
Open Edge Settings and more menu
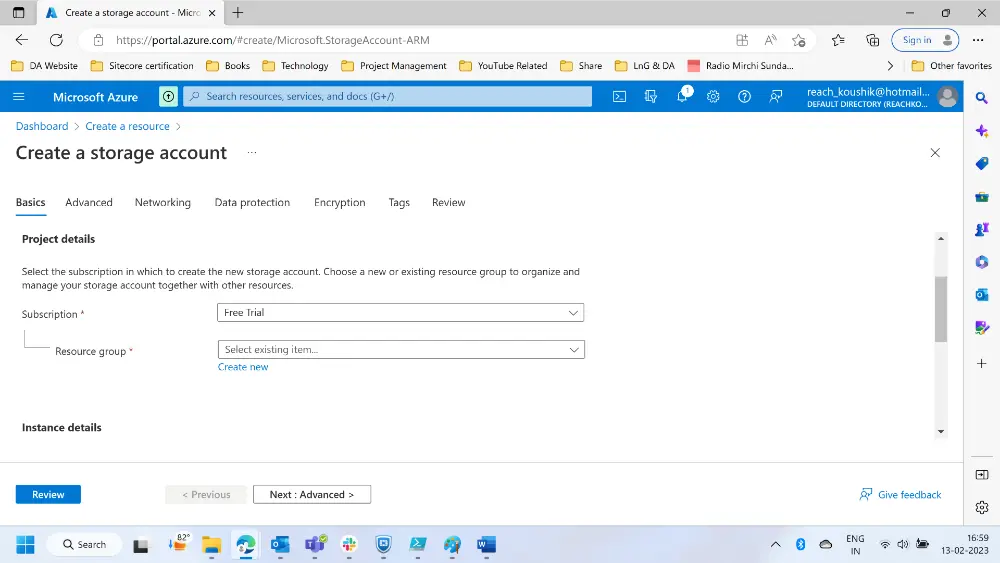tap(978, 40)
